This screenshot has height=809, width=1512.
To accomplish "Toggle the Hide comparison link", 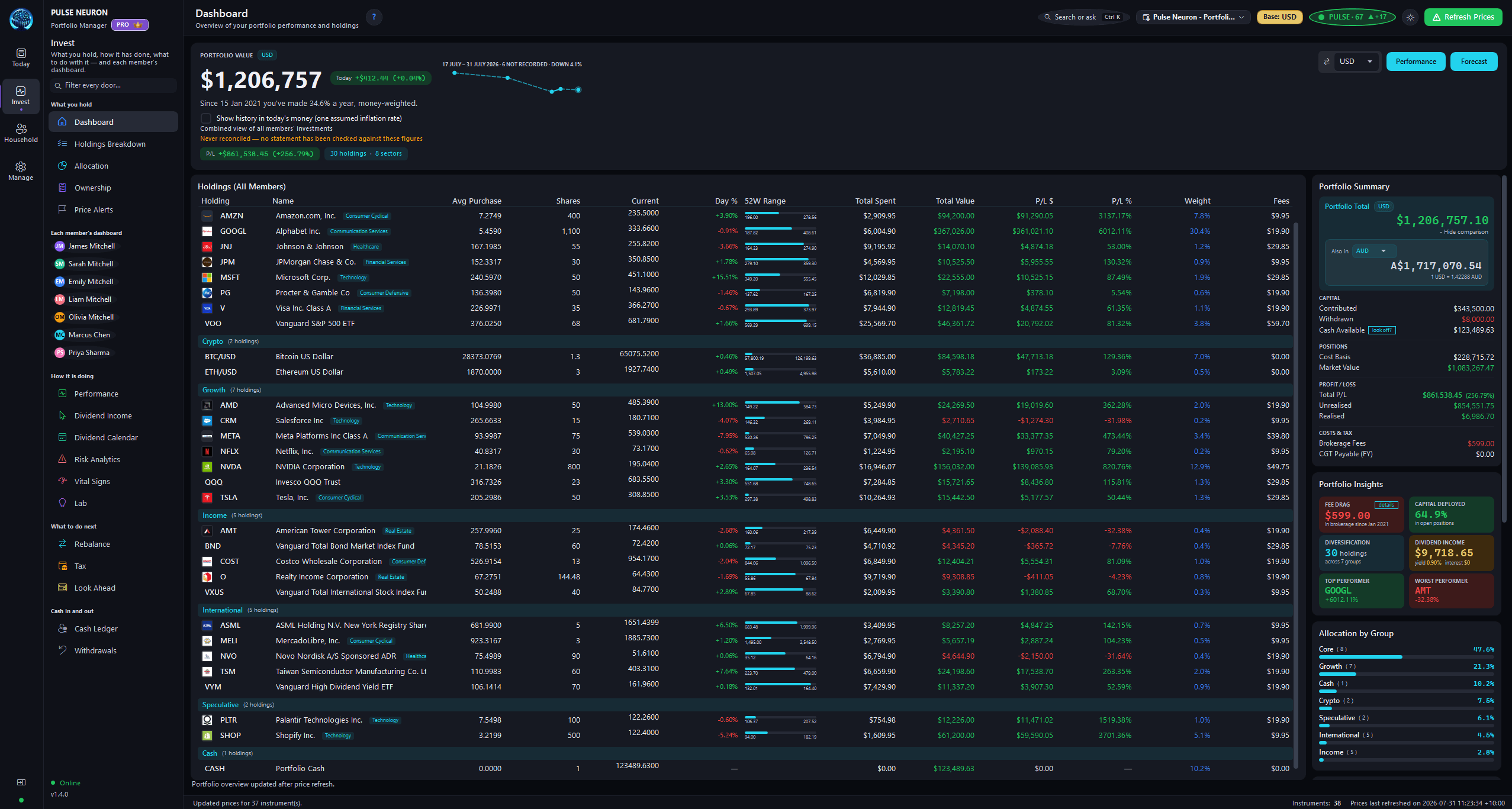I will 1464,232.
